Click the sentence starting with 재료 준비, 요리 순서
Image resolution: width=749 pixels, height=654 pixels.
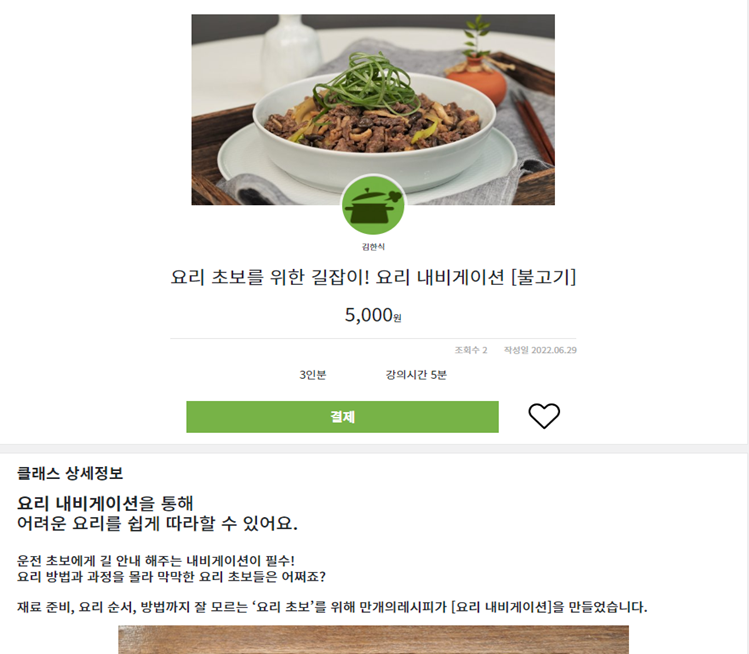point(332,607)
